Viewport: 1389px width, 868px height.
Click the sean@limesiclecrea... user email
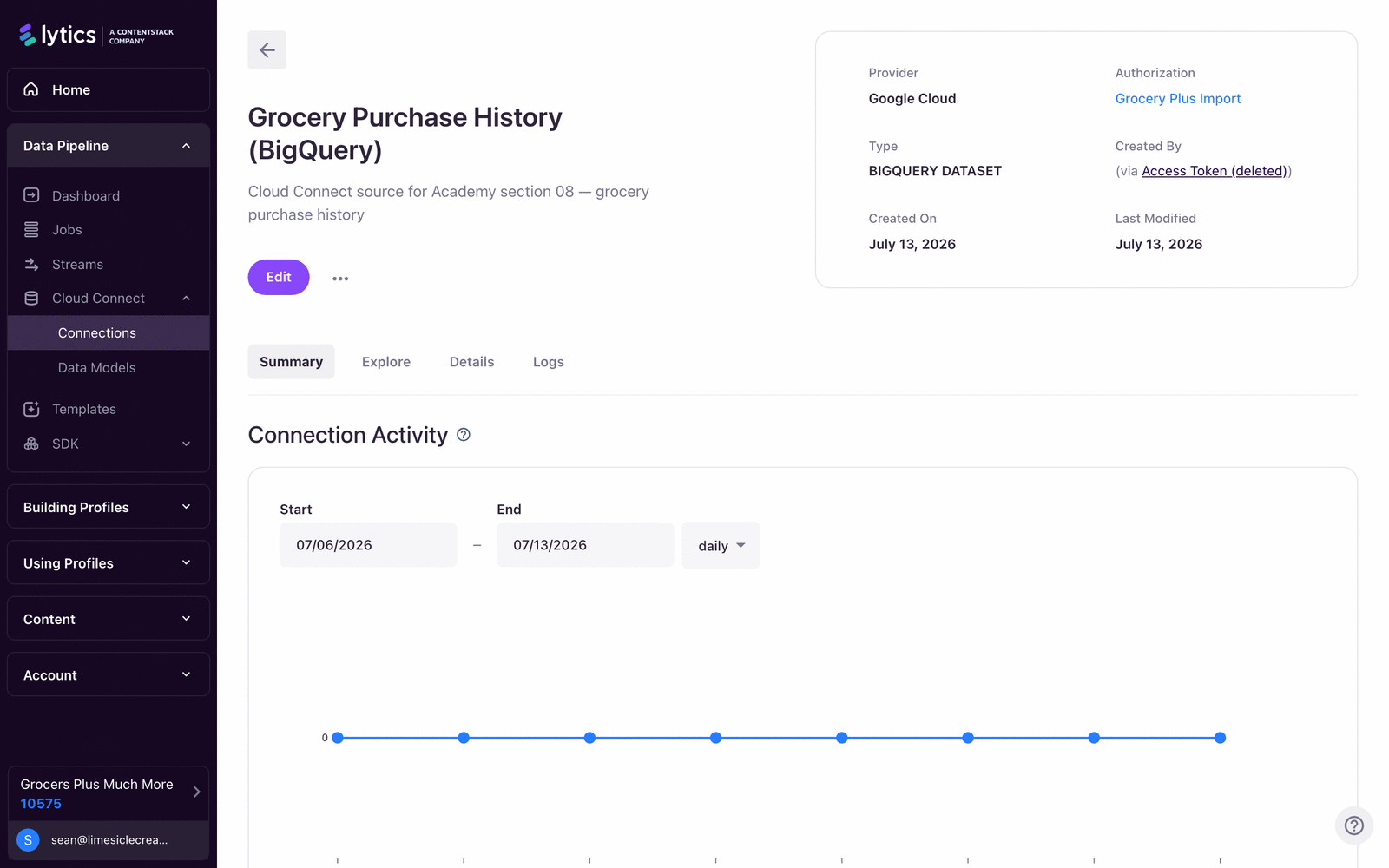pos(109,839)
